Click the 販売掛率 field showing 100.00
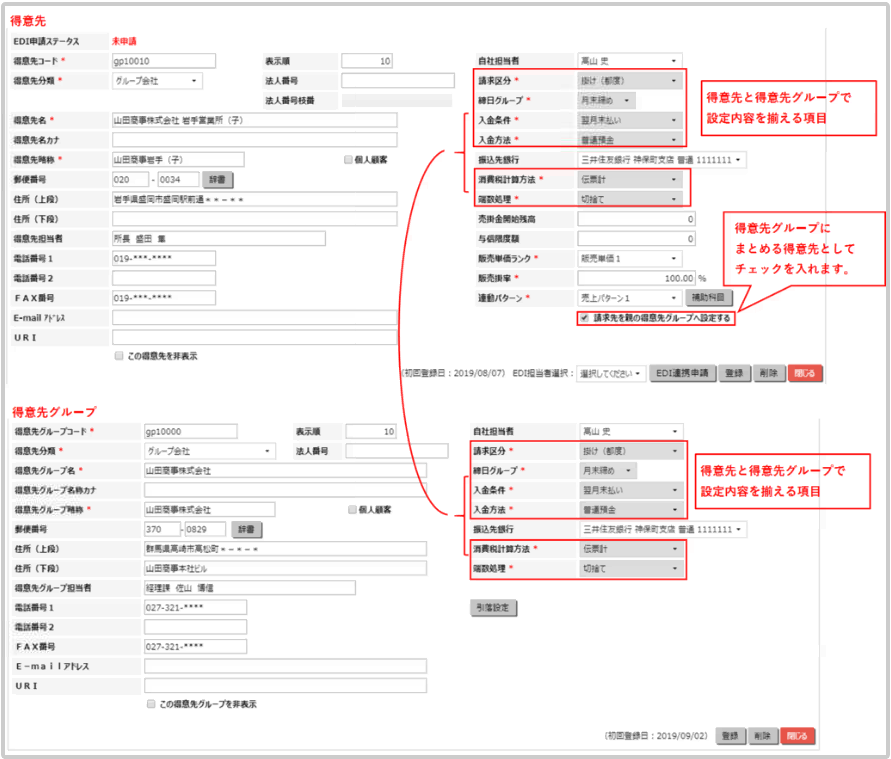The height and width of the screenshot is (759, 891). [x=636, y=278]
